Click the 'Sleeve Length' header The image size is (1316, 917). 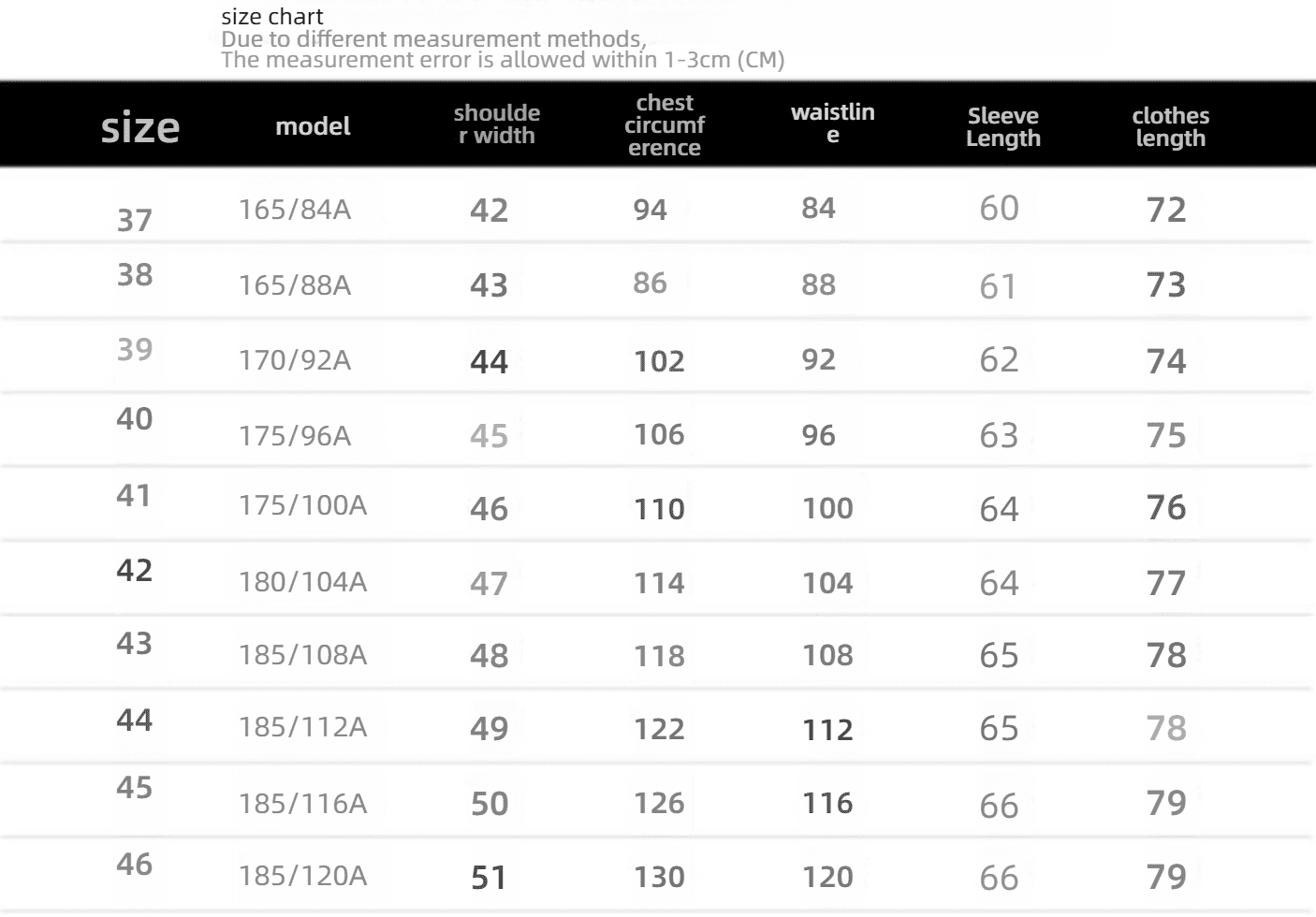(1003, 126)
